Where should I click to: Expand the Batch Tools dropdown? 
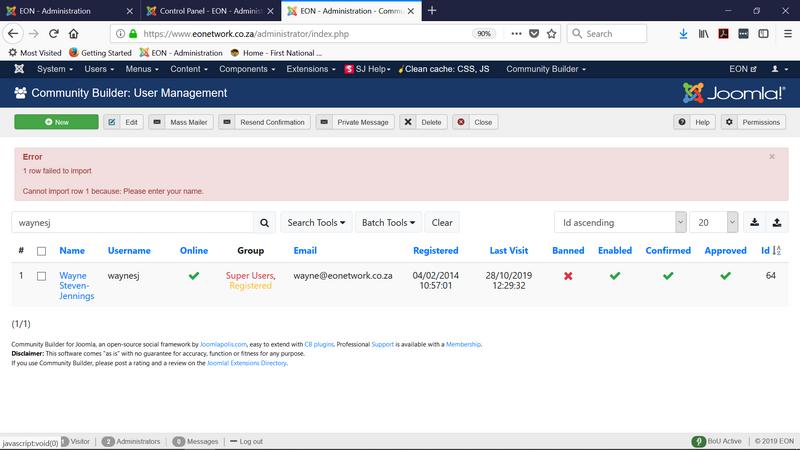click(x=388, y=222)
